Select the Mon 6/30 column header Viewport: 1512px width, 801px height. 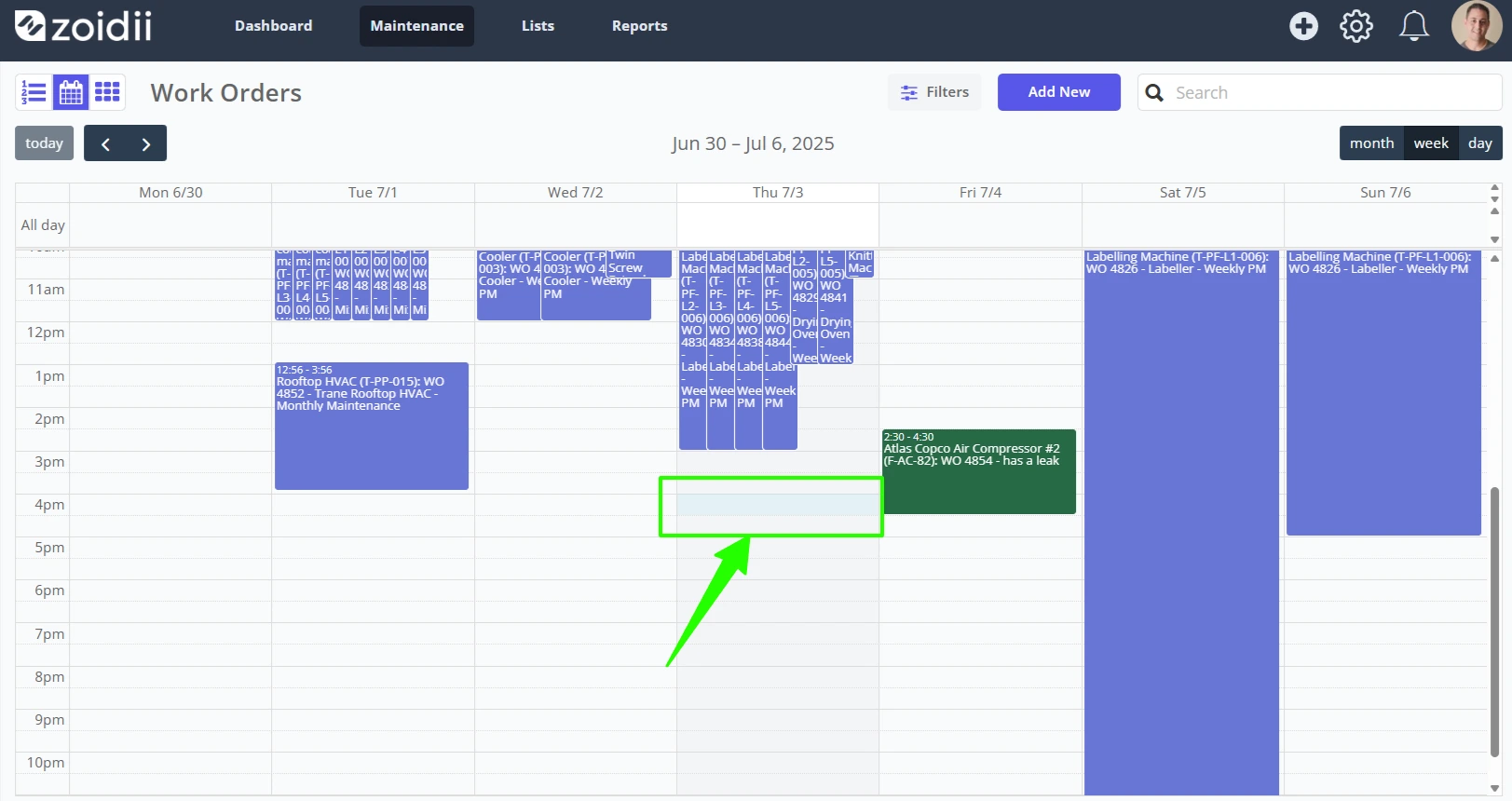point(170,193)
